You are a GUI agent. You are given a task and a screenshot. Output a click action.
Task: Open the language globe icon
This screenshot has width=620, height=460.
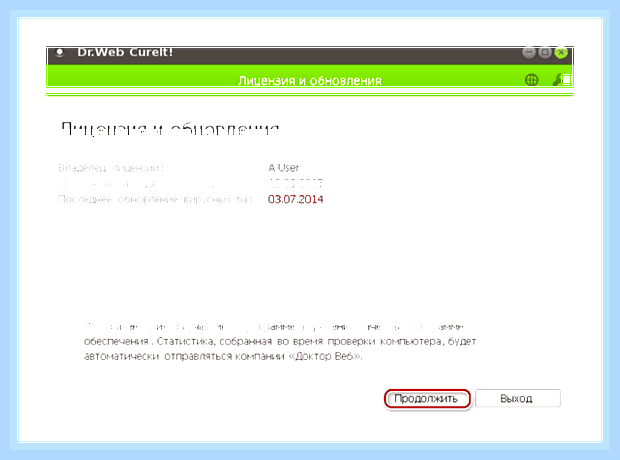pyautogui.click(x=531, y=80)
